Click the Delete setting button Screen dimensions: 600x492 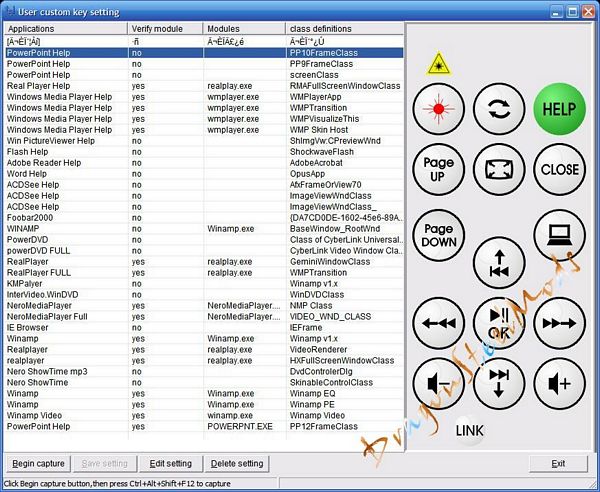coord(237,463)
